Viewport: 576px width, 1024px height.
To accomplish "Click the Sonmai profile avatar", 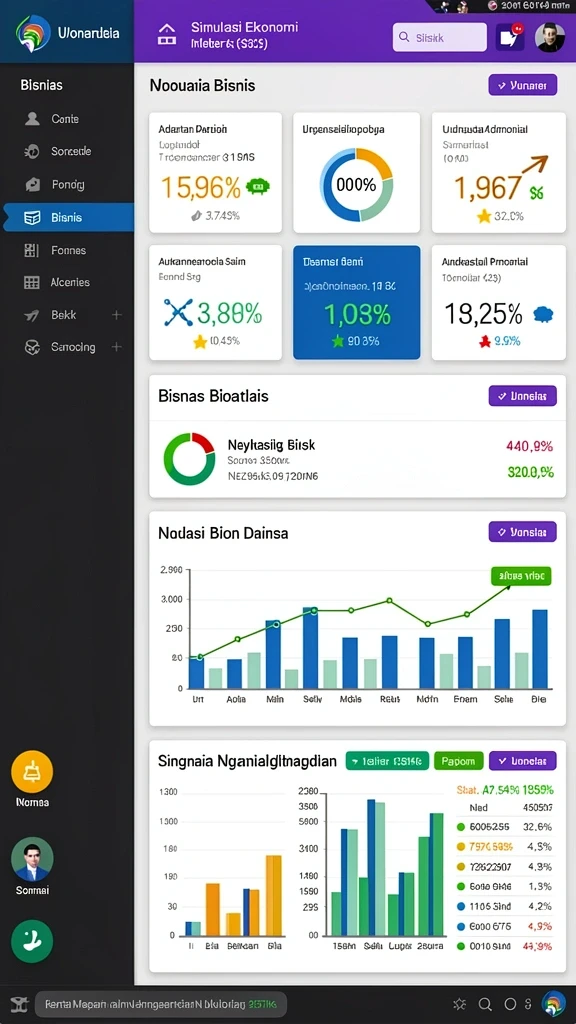I will tap(32, 859).
